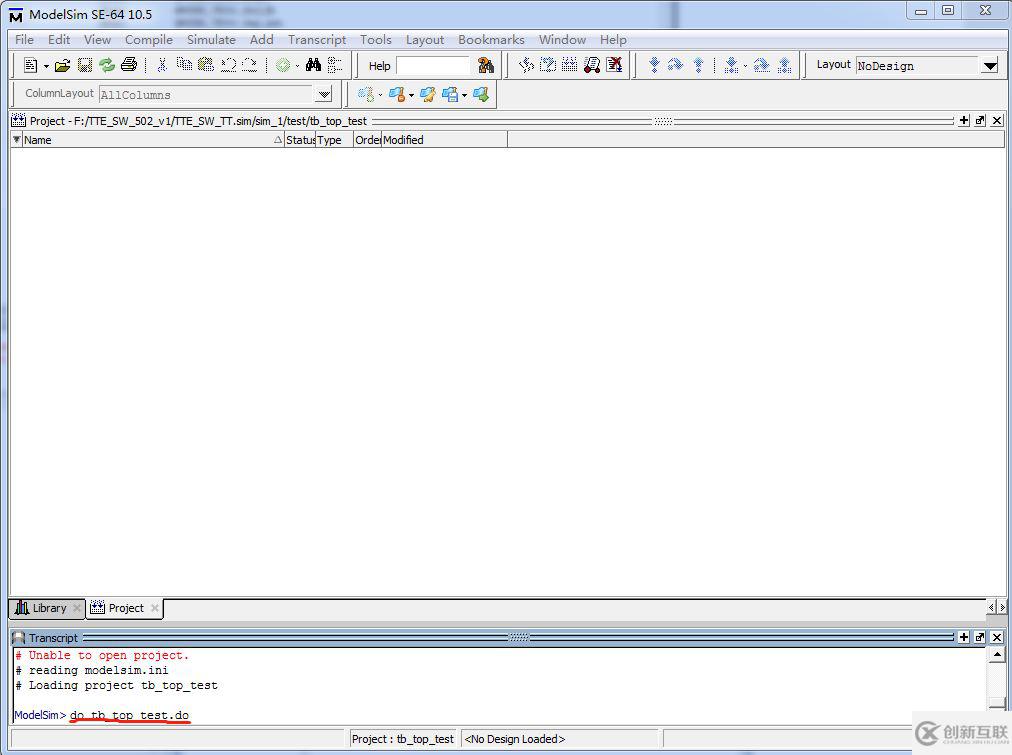Sort by the Status column header

pyautogui.click(x=300, y=140)
